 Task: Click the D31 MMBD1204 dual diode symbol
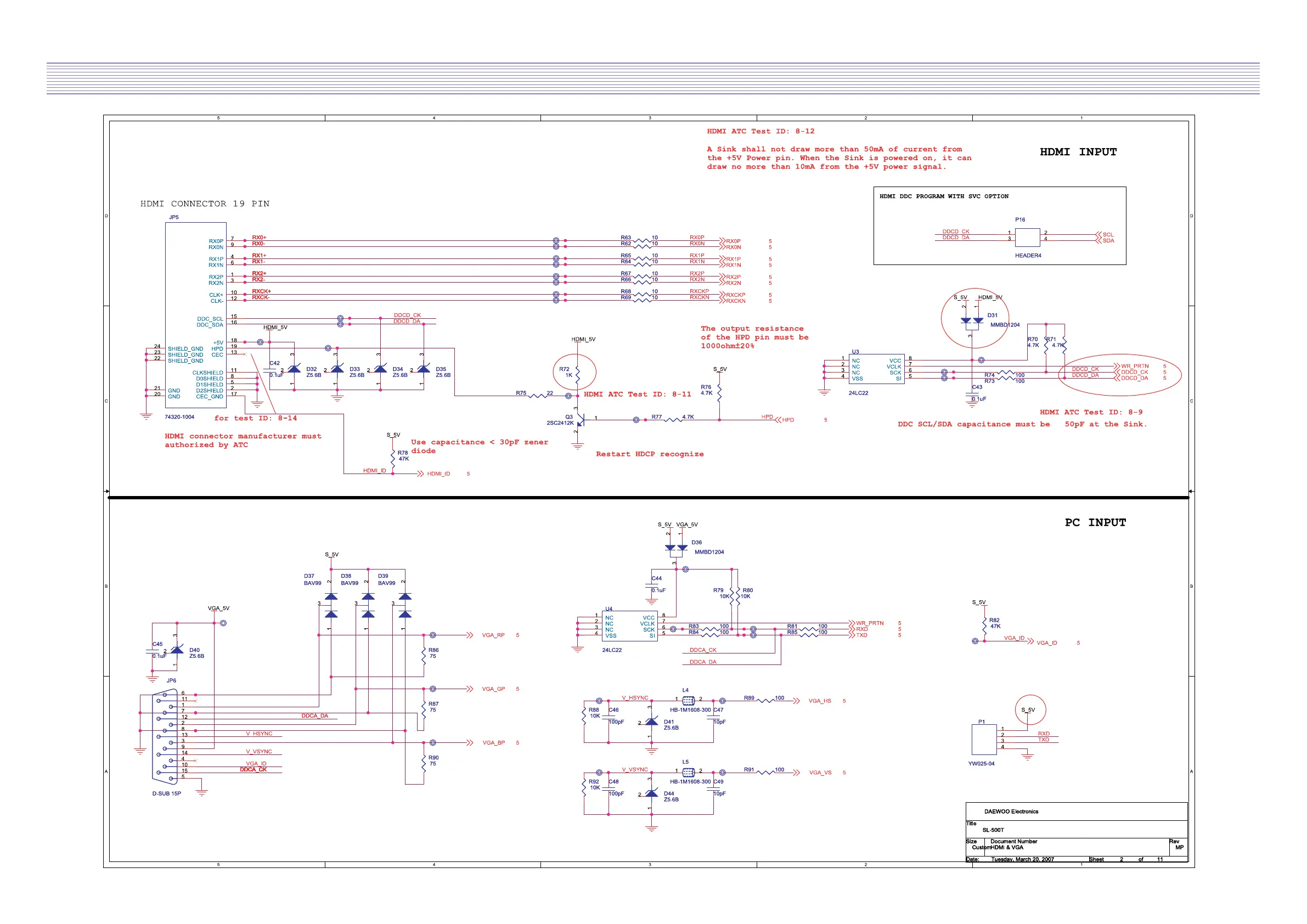pos(971,321)
